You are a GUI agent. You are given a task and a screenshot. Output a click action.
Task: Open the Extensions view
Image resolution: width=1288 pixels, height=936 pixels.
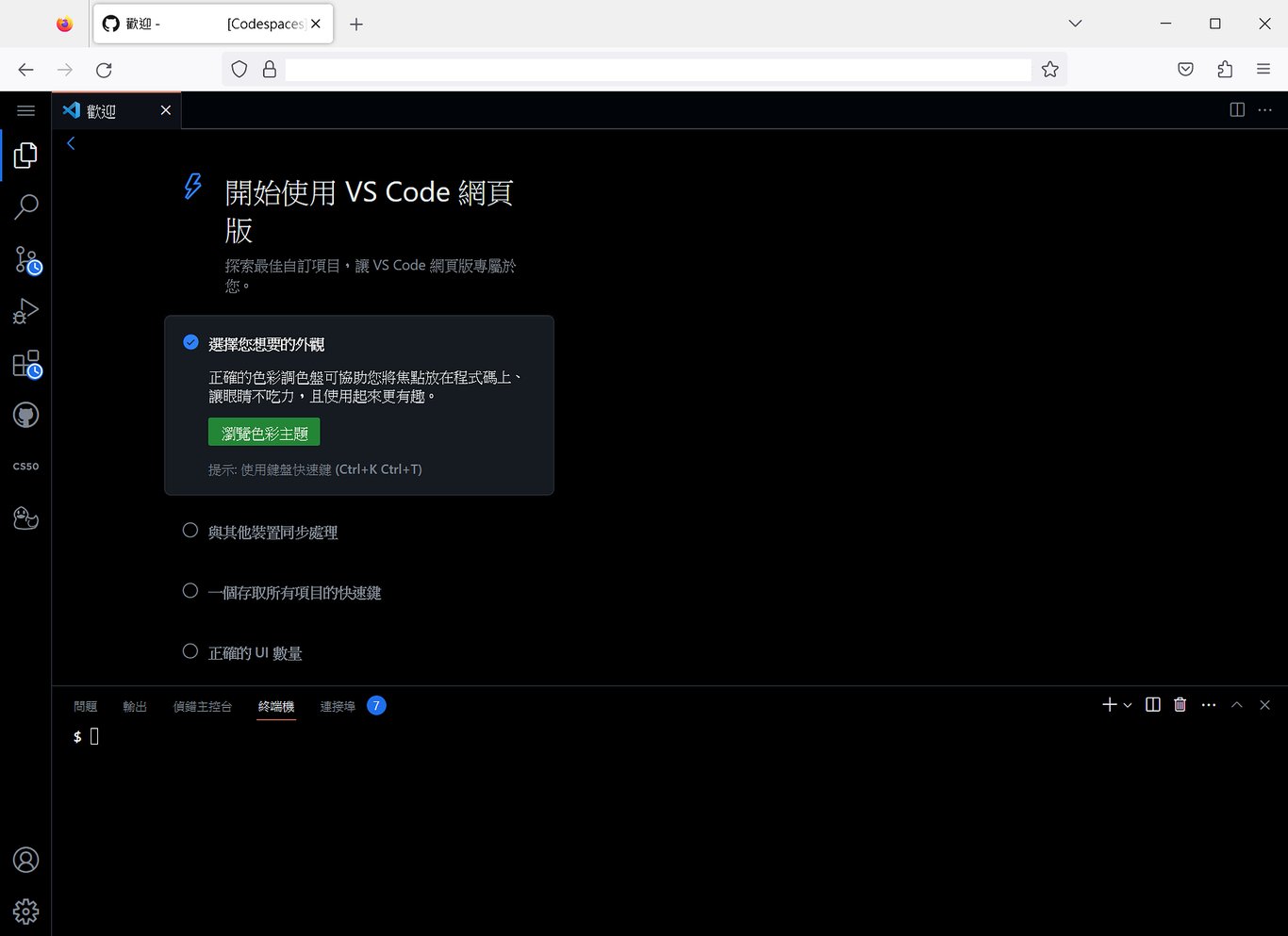point(27,364)
